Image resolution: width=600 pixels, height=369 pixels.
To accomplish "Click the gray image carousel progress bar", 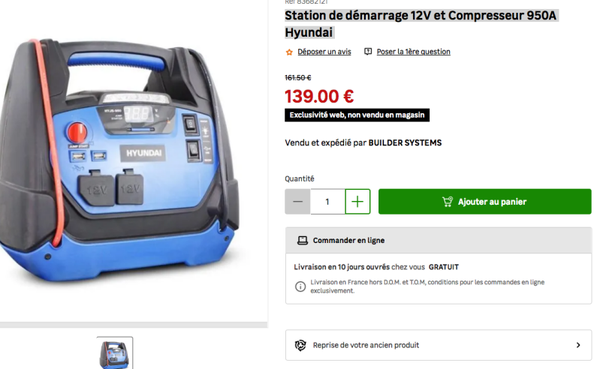I will [134, 325].
